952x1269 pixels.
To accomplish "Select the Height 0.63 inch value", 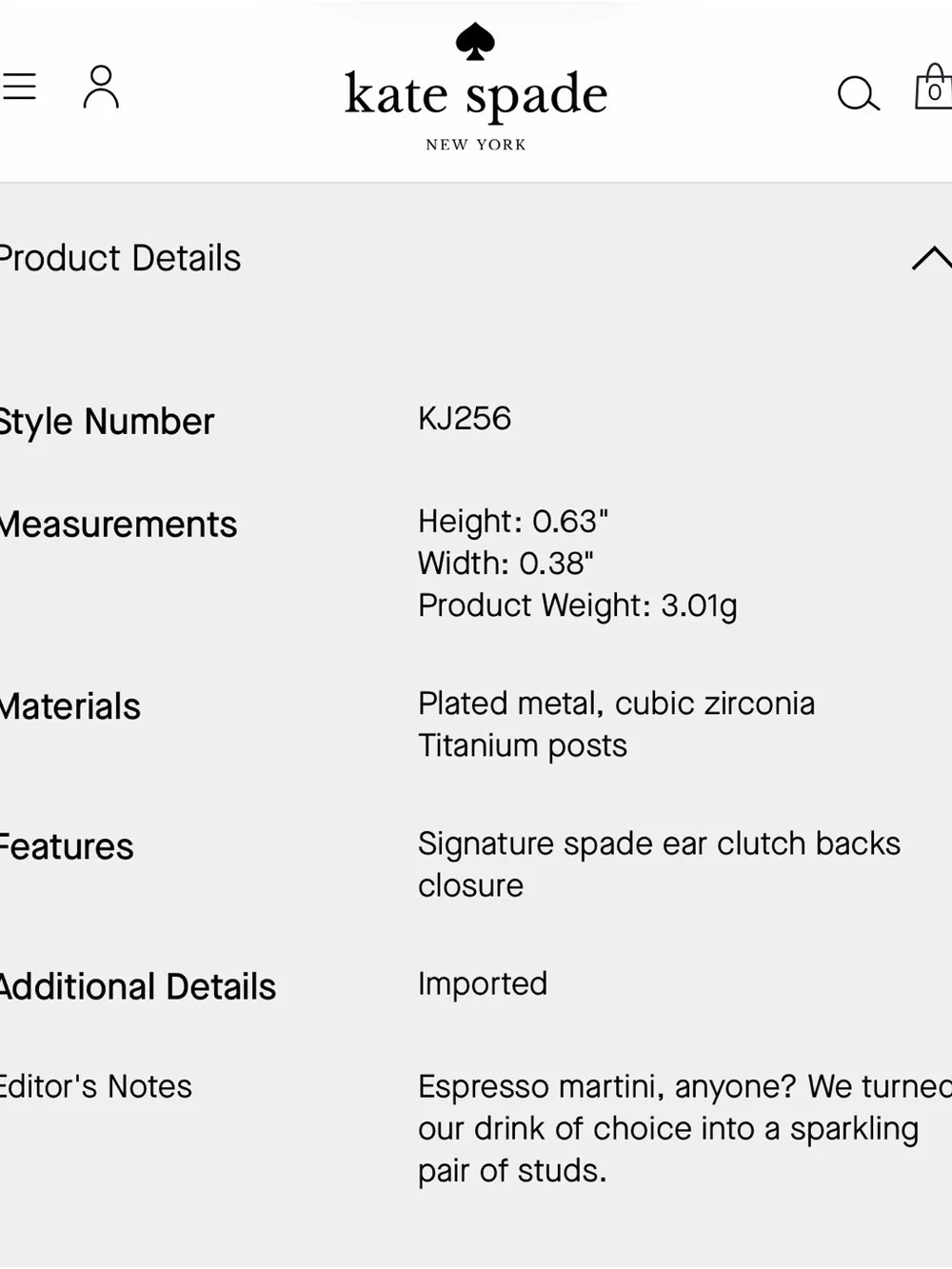I will click(x=513, y=522).
